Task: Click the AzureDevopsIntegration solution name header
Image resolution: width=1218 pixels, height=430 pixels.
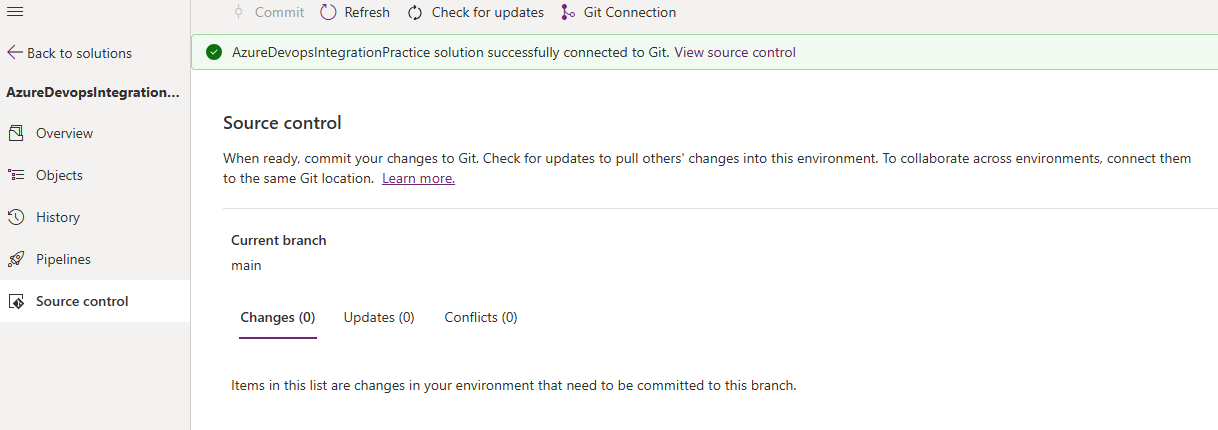Action: (x=93, y=92)
